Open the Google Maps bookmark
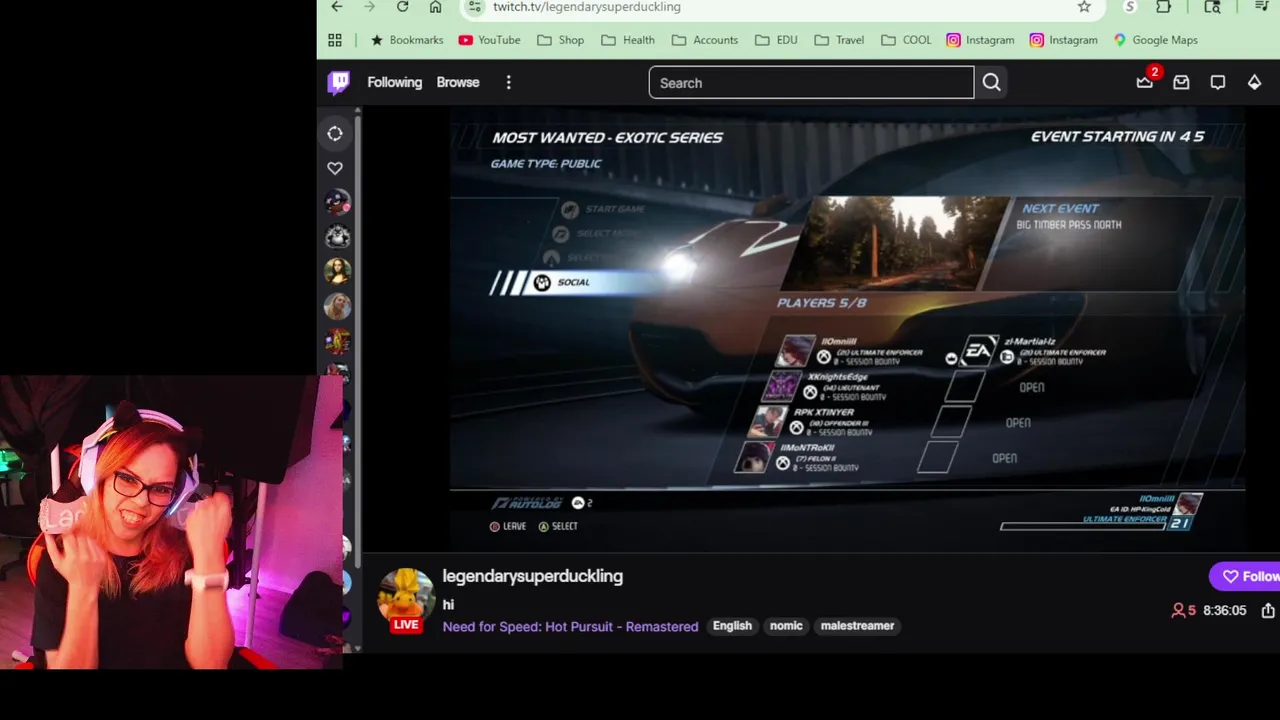The width and height of the screenshot is (1280, 720). click(x=1155, y=40)
